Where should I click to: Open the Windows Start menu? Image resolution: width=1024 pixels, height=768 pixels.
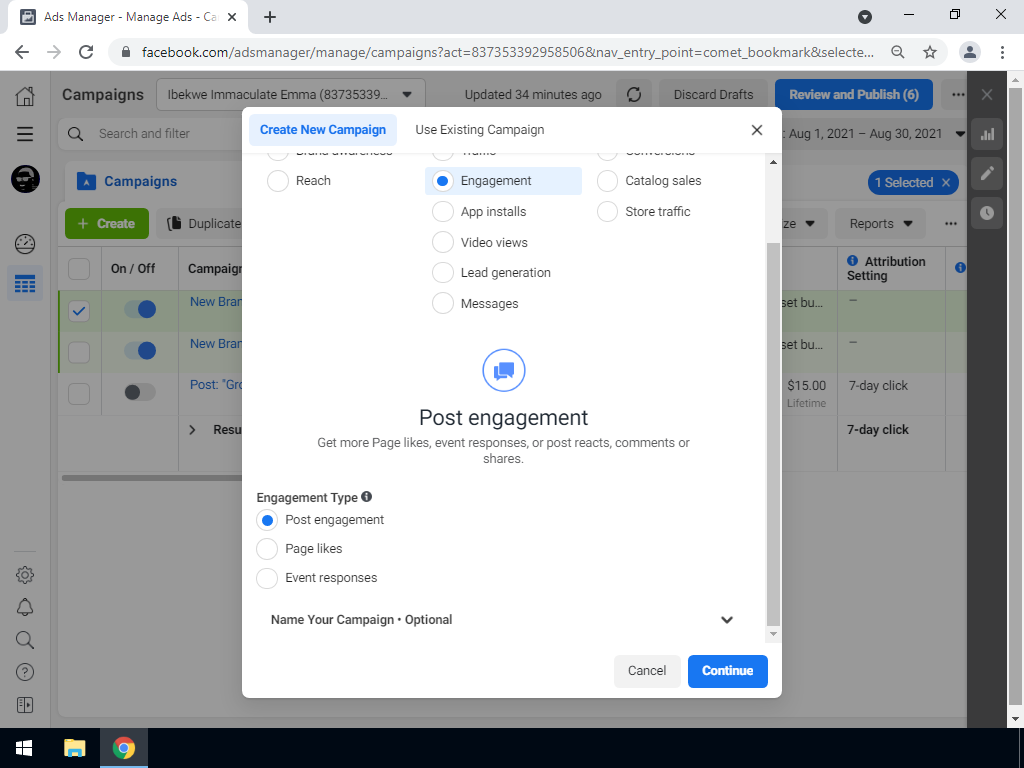(x=24, y=748)
